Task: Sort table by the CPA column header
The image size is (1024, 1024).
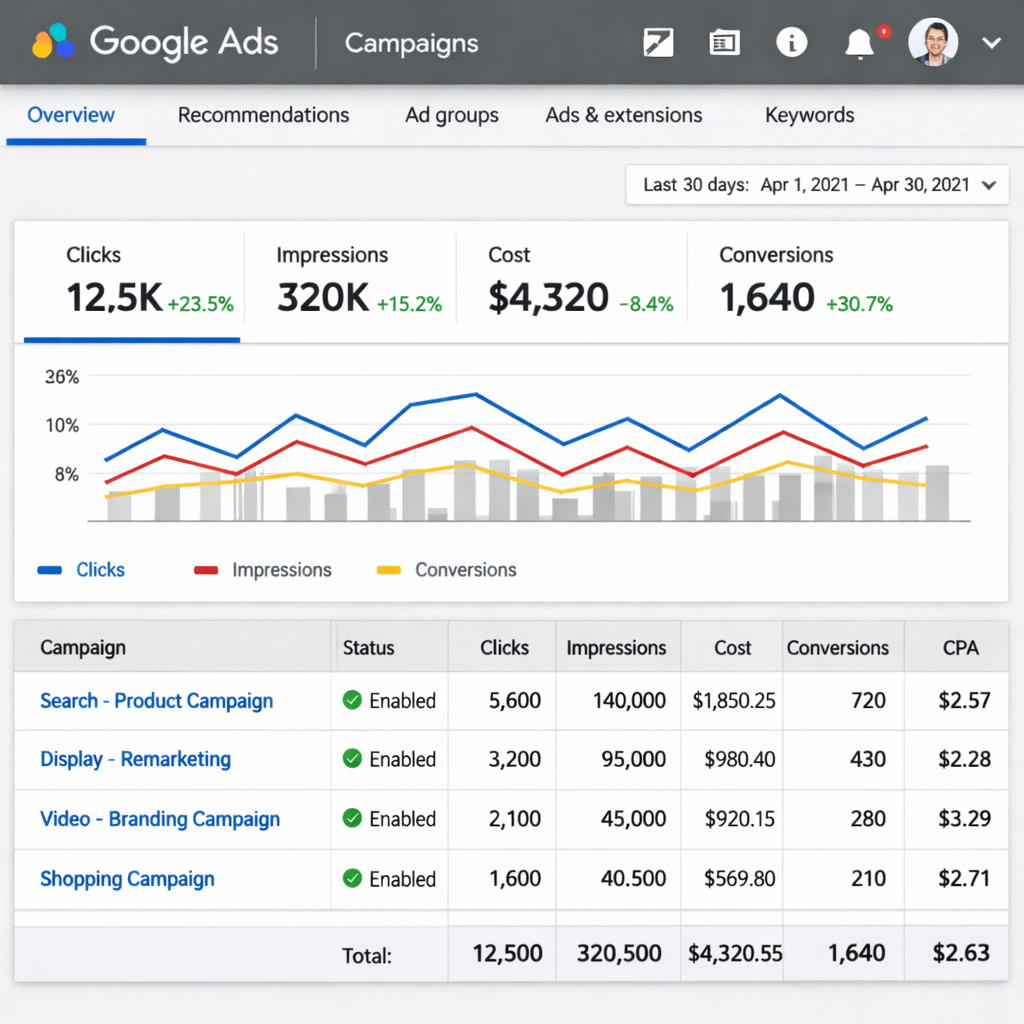Action: (960, 648)
